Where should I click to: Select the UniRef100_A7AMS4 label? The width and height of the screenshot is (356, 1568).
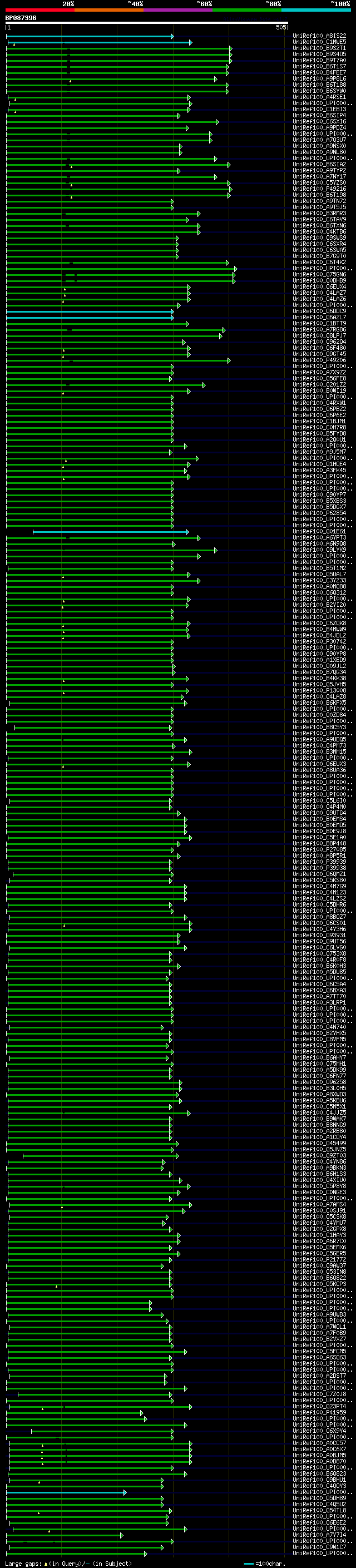coord(319,1205)
